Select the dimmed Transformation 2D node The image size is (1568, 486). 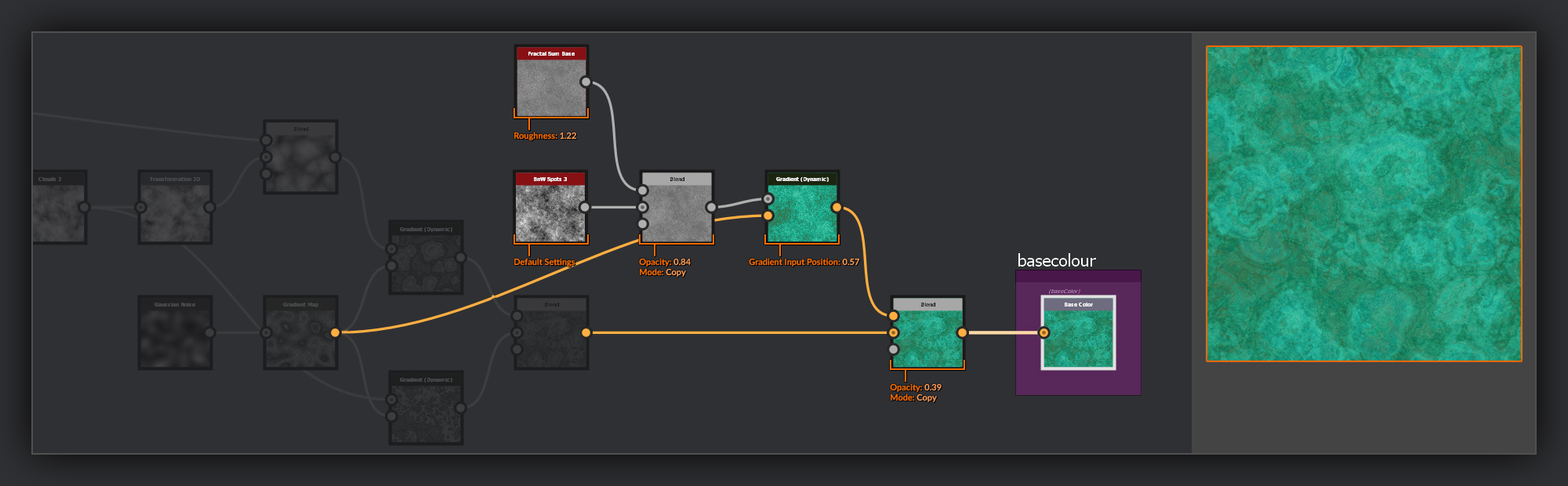tap(175, 207)
